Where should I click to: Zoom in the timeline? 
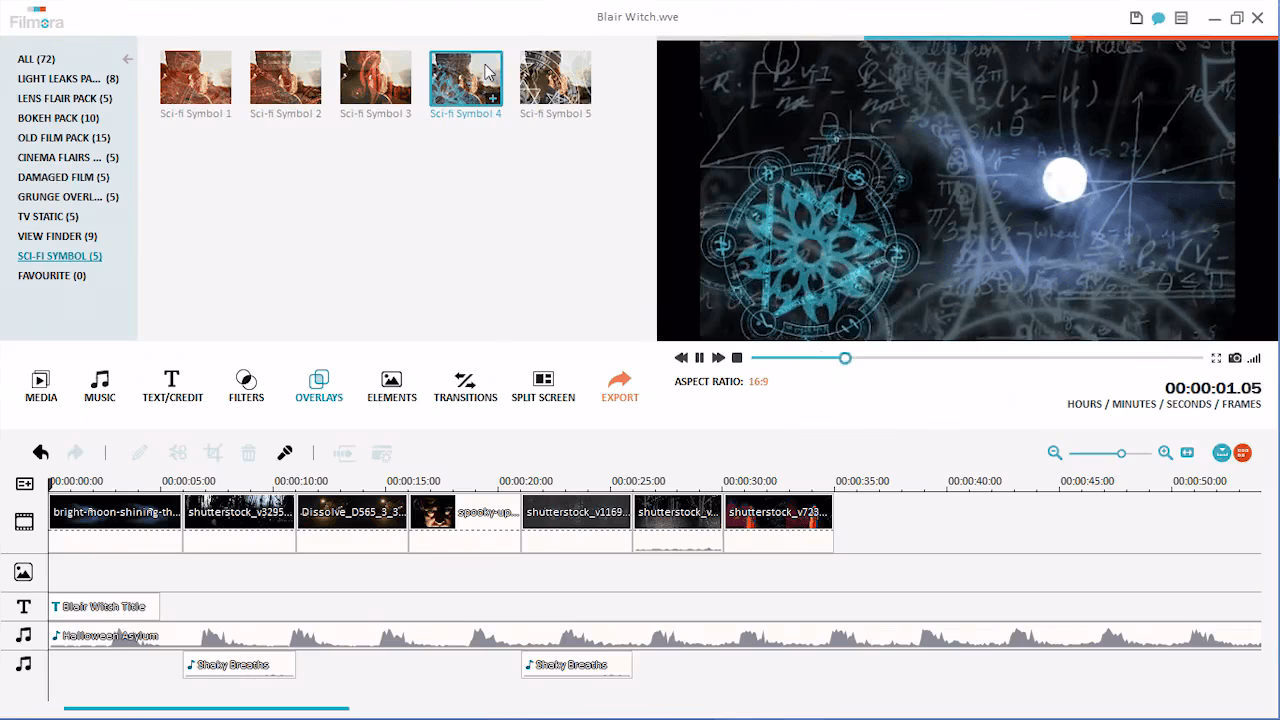click(x=1165, y=453)
